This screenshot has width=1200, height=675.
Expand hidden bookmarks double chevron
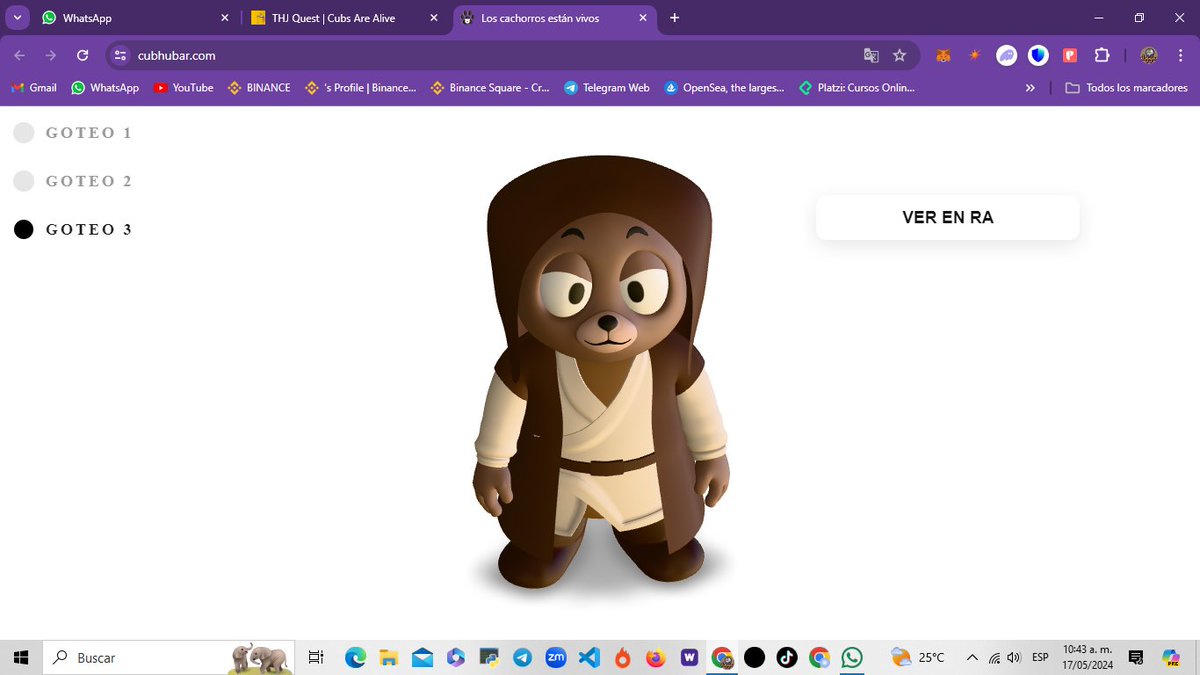pos(1030,88)
